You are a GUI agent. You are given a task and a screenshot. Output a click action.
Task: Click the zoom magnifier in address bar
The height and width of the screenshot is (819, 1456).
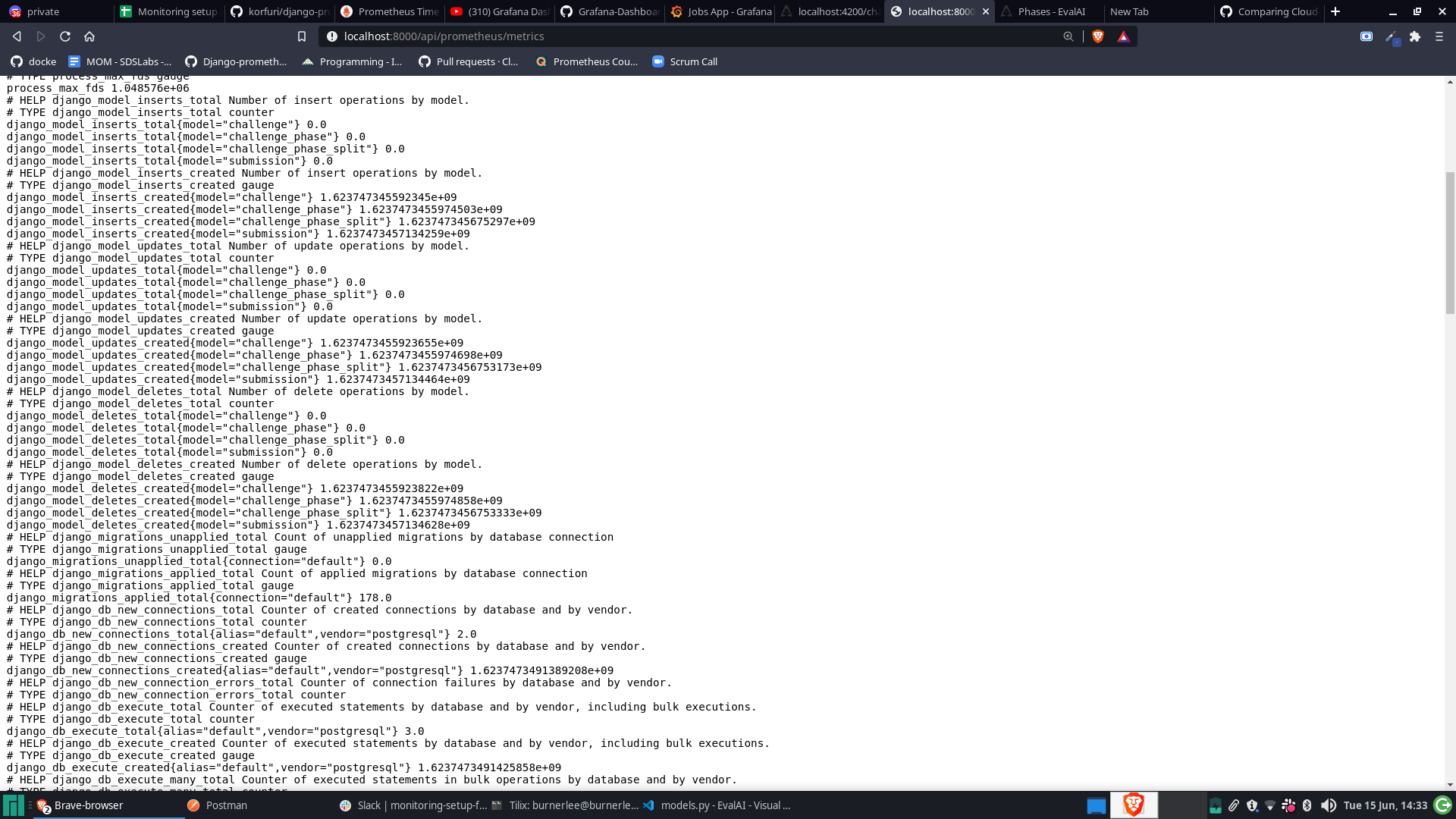pyautogui.click(x=1068, y=36)
